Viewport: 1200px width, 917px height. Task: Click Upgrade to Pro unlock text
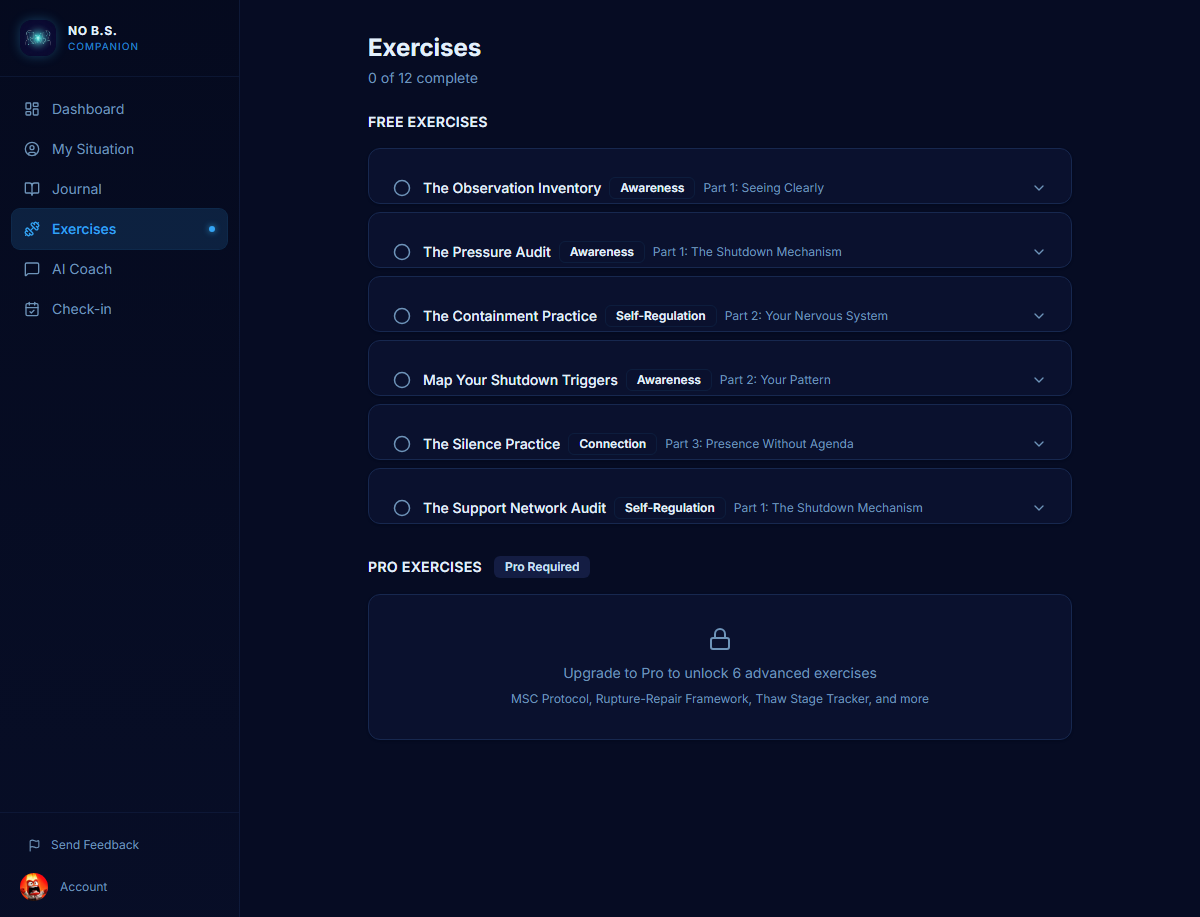tap(719, 673)
